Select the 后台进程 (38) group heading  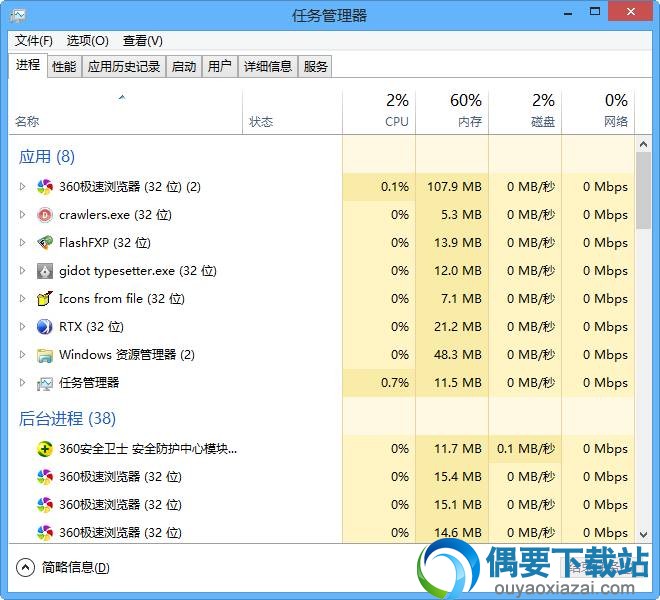67,419
